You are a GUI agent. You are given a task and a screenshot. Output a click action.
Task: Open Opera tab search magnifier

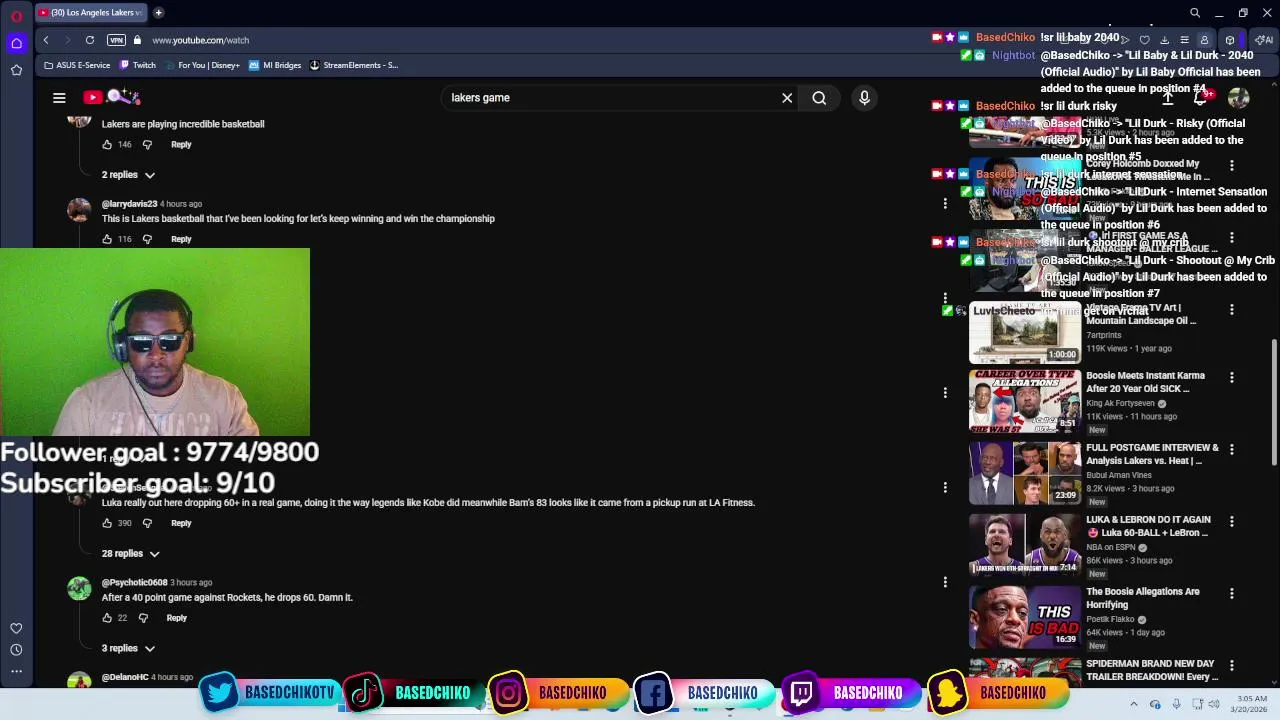[1195, 13]
